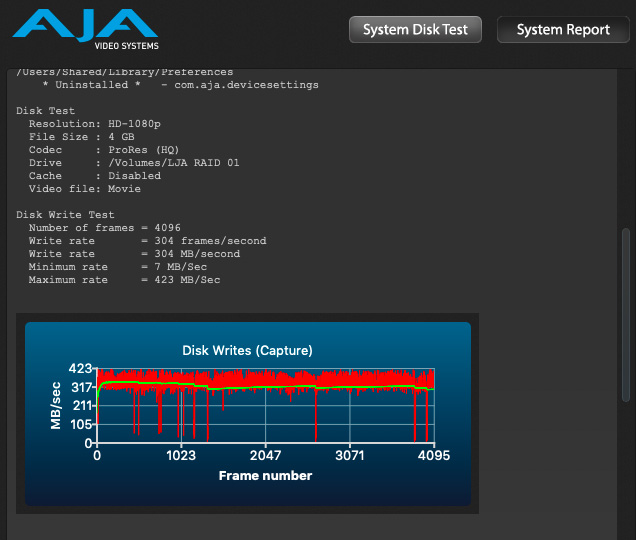This screenshot has height=540, width=636.
Task: Click the System Disk Test button
Action: [415, 30]
